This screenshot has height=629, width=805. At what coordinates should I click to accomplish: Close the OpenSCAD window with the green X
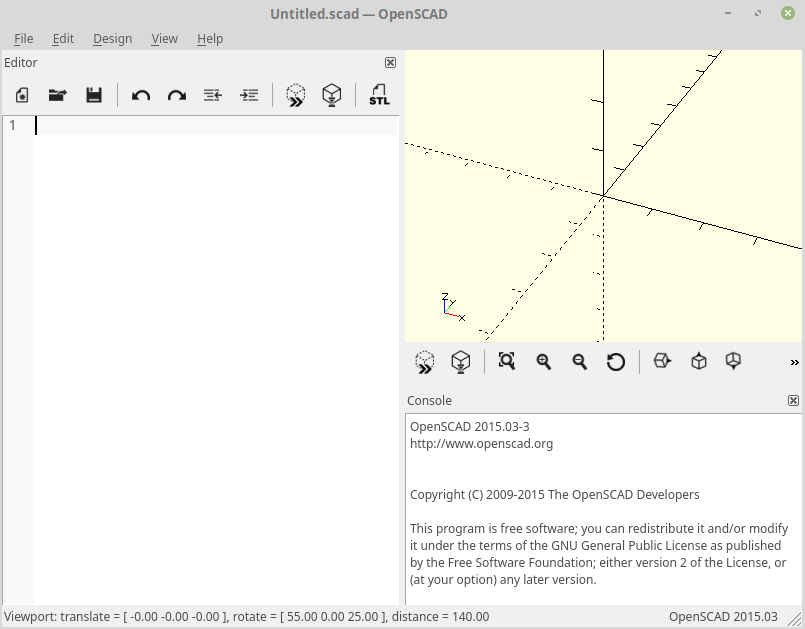click(x=788, y=13)
